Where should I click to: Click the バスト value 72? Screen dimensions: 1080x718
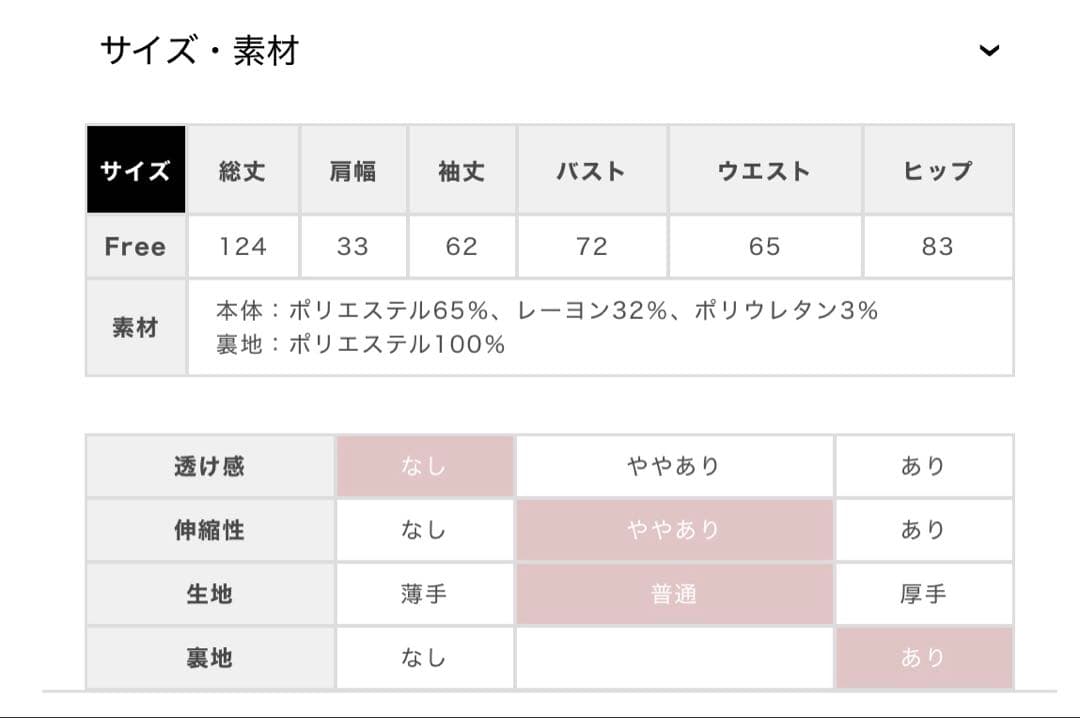click(591, 246)
